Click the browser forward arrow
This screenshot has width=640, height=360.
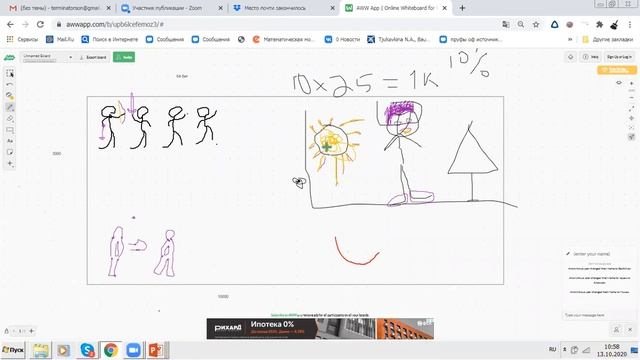click(x=25, y=24)
